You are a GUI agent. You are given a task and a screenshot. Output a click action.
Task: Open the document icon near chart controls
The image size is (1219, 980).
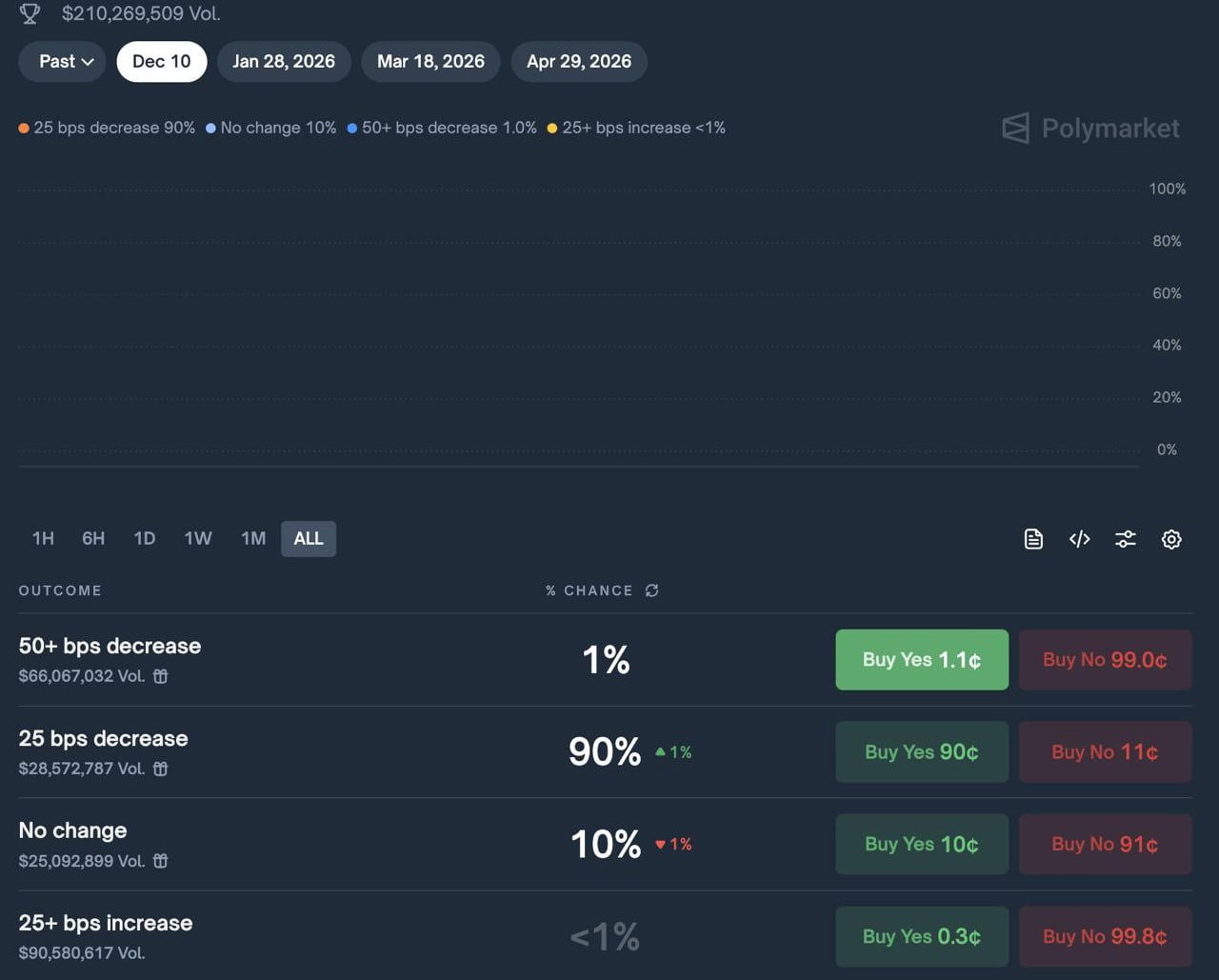pos(1033,539)
